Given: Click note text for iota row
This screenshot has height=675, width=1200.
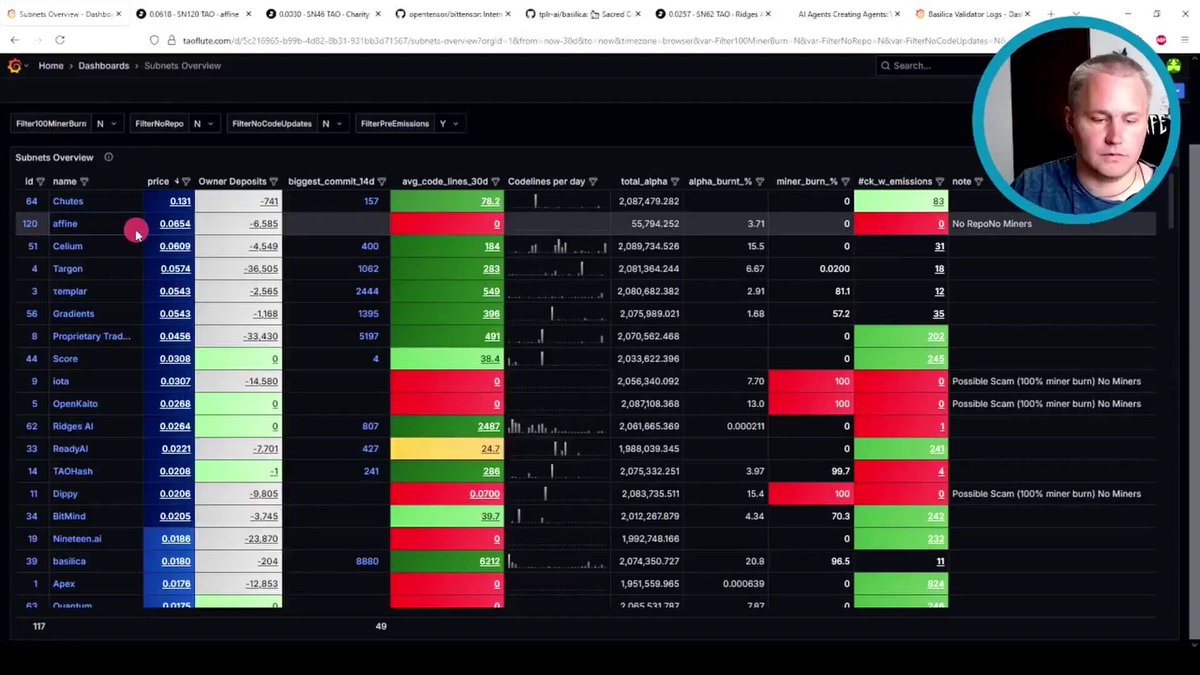Looking at the screenshot, I should click(1046, 381).
